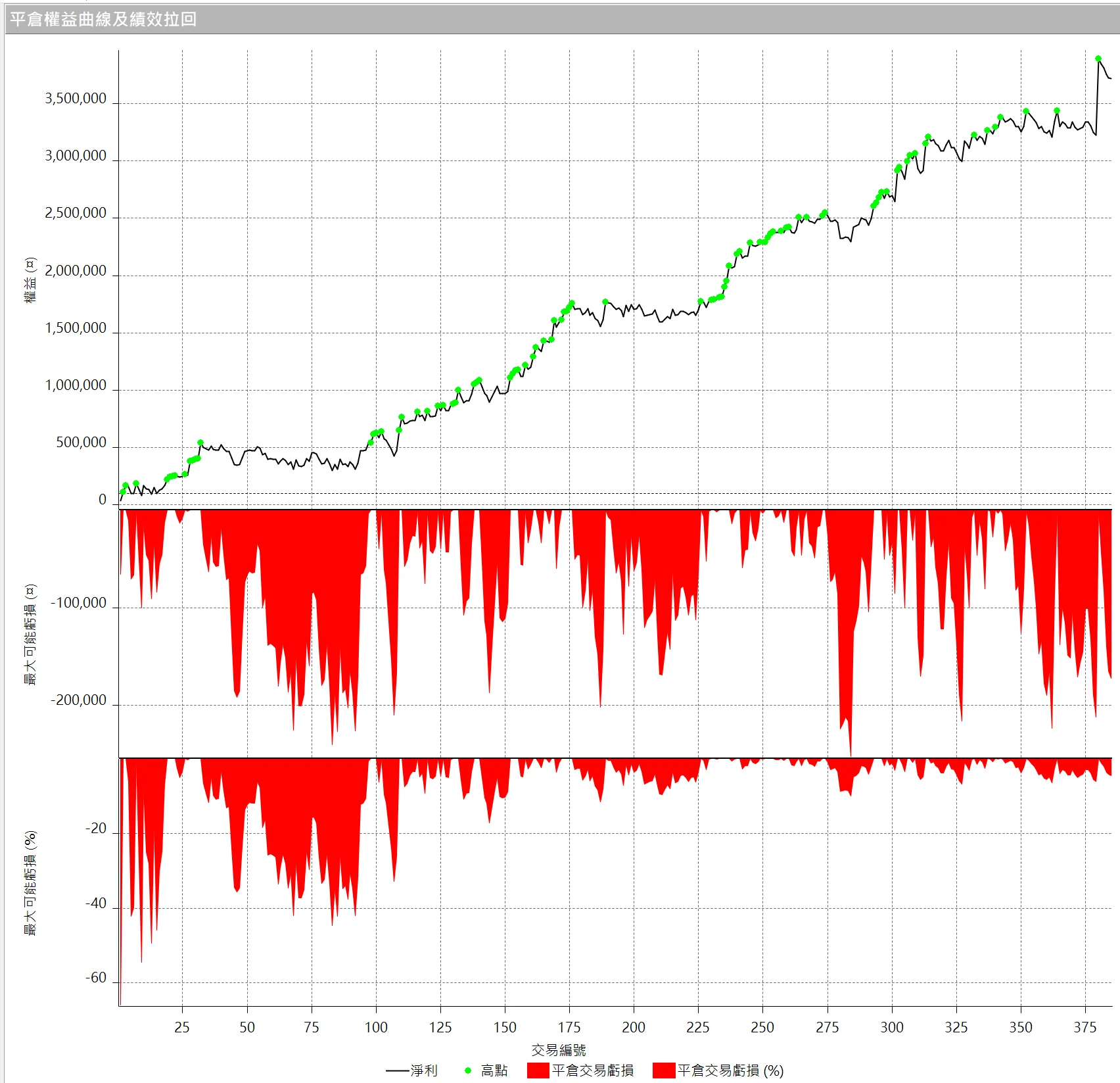Click the x-axis tick label 25

182,1027
